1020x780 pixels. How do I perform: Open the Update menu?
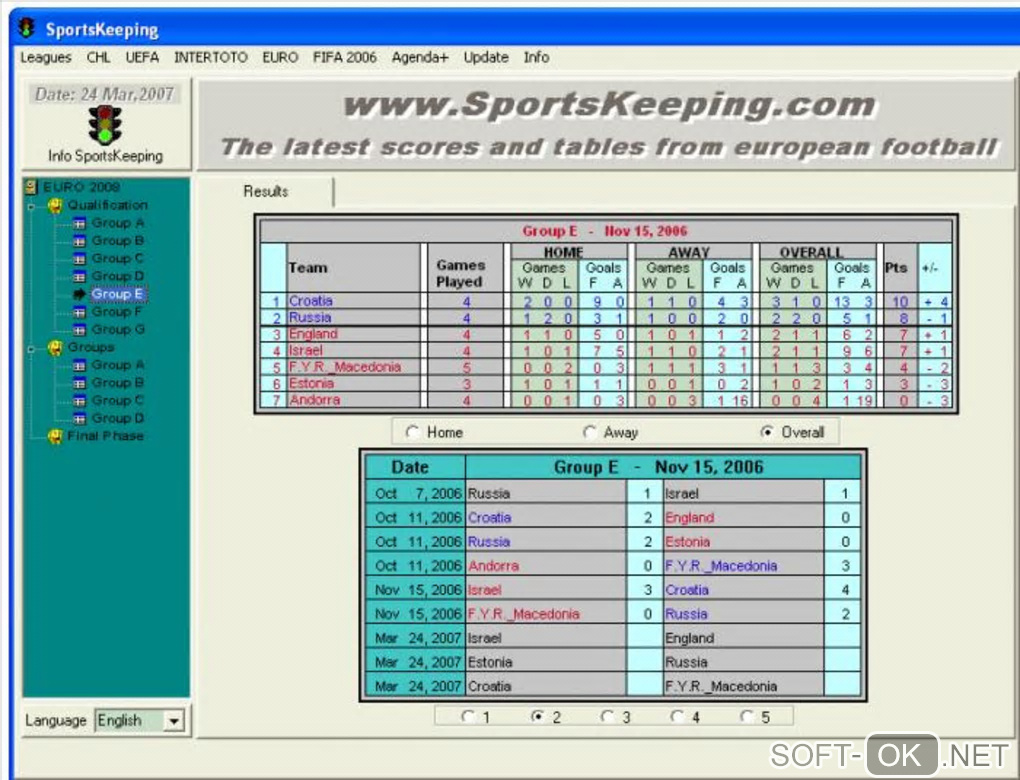pyautogui.click(x=486, y=57)
